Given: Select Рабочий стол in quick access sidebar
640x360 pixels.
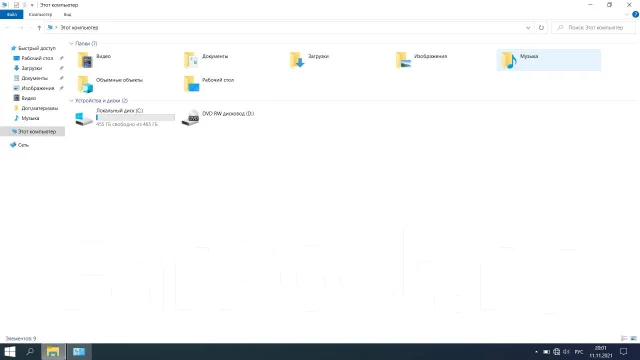Looking at the screenshot, I should [x=37, y=58].
